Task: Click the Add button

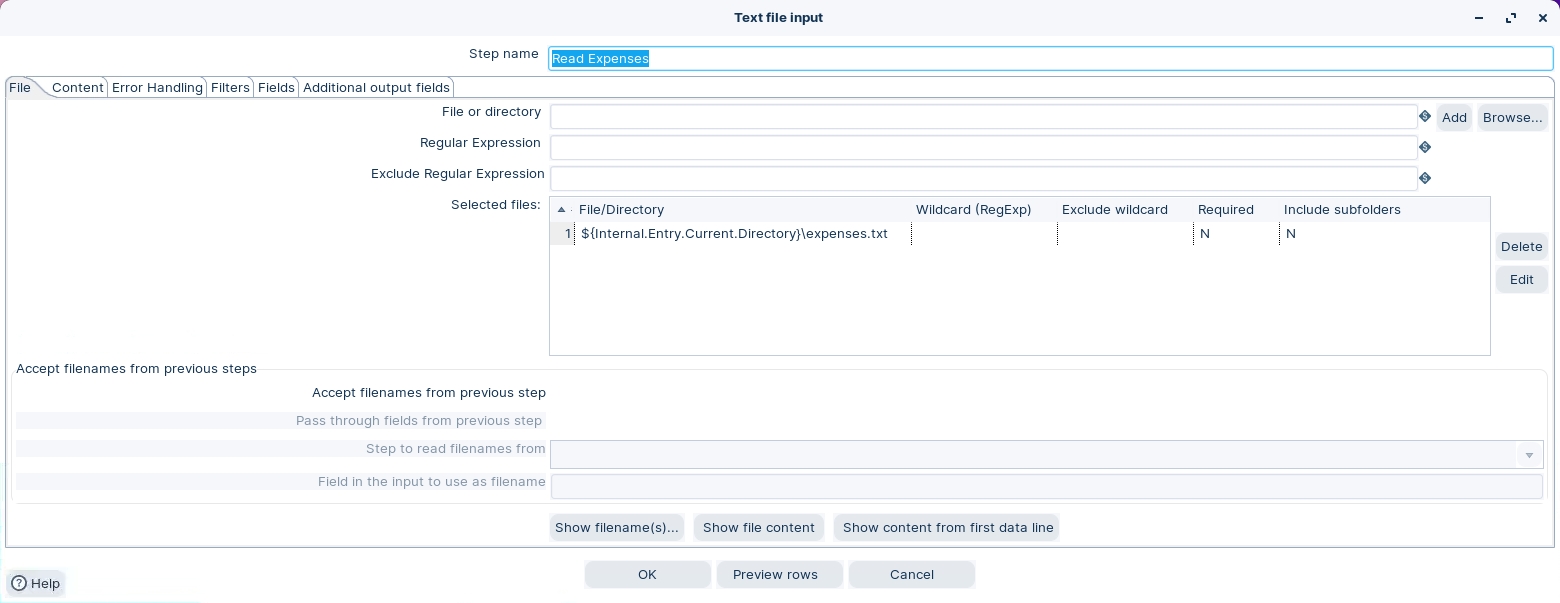Action: click(x=1454, y=118)
